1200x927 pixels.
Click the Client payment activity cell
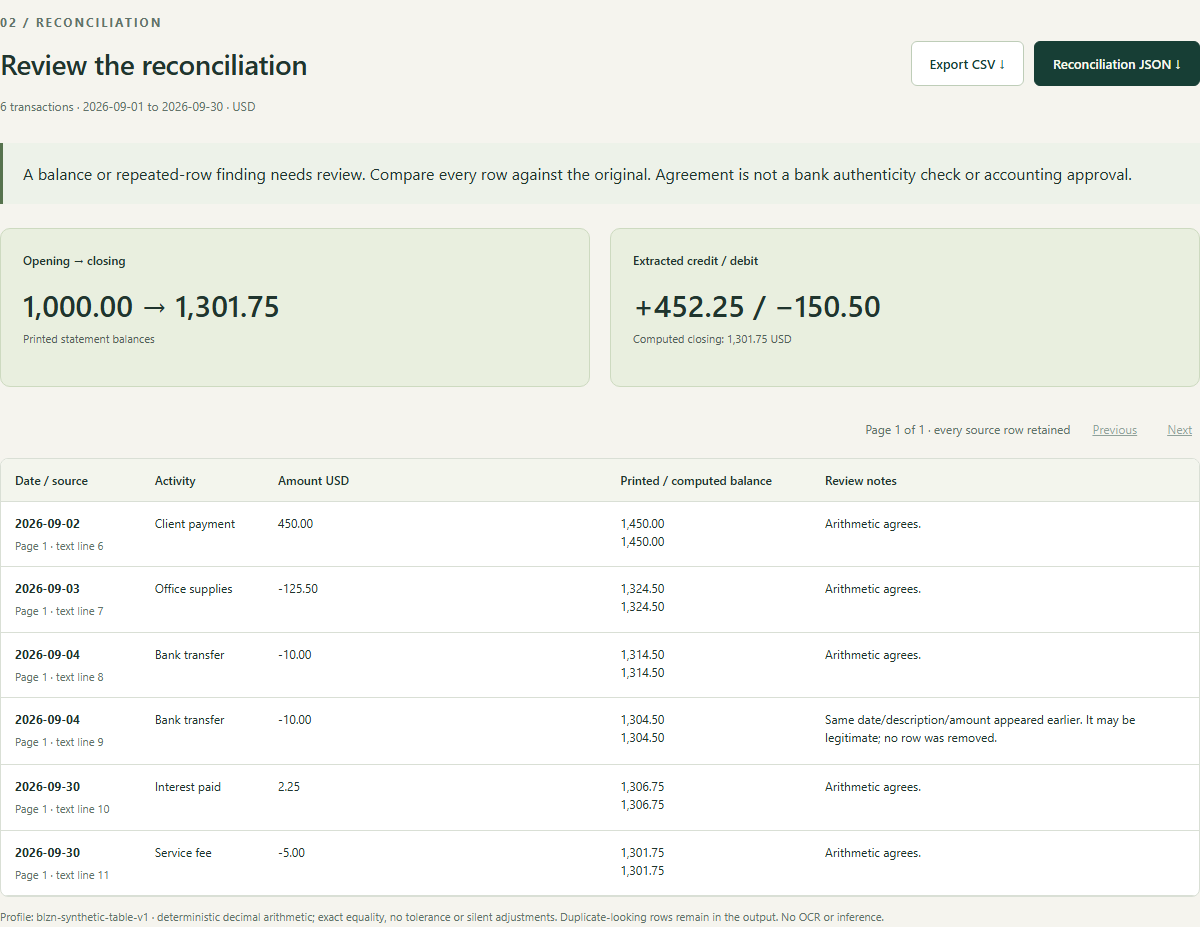(195, 524)
